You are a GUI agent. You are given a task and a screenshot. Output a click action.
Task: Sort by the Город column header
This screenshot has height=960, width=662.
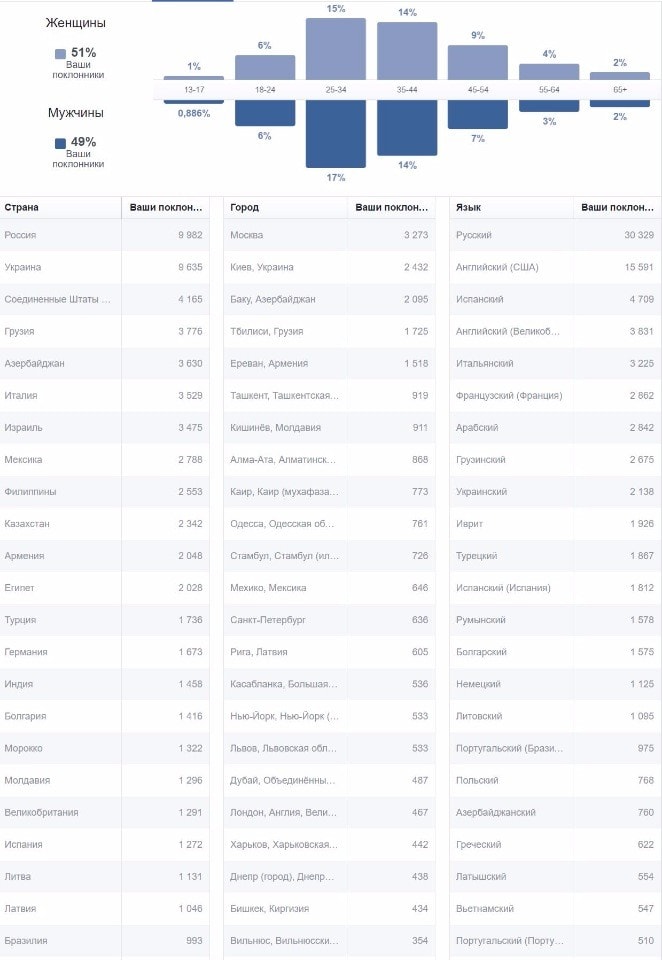click(244, 208)
